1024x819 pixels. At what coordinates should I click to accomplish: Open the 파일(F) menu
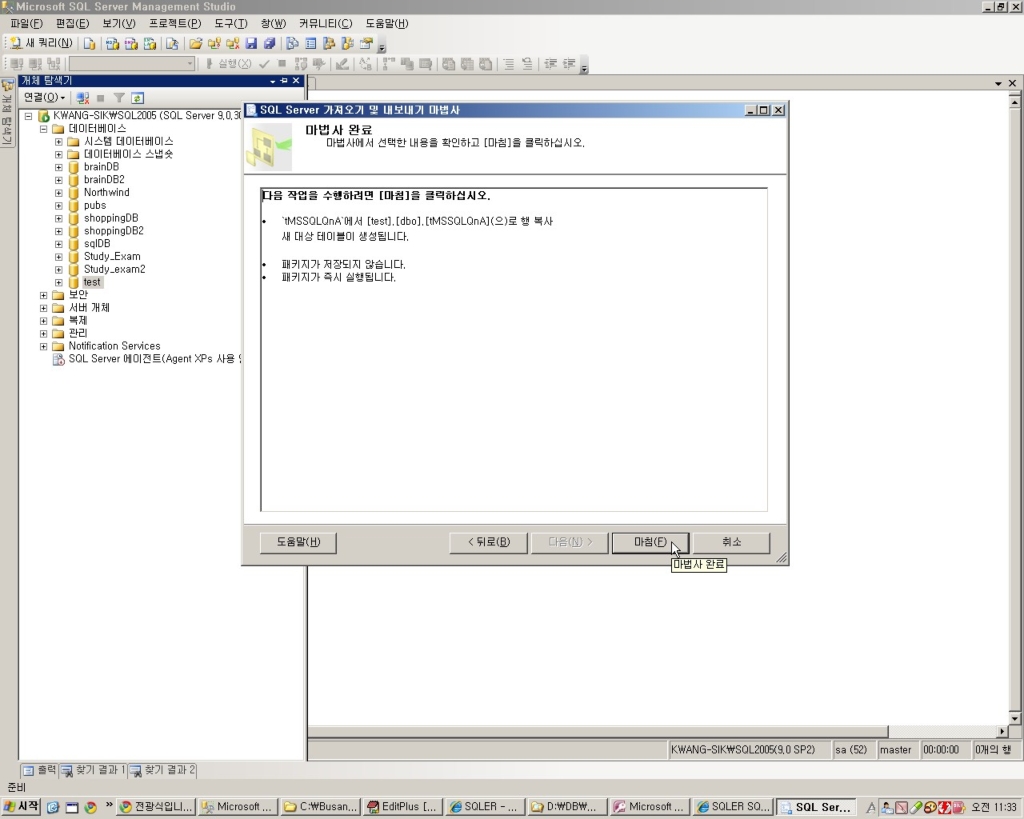27,24
